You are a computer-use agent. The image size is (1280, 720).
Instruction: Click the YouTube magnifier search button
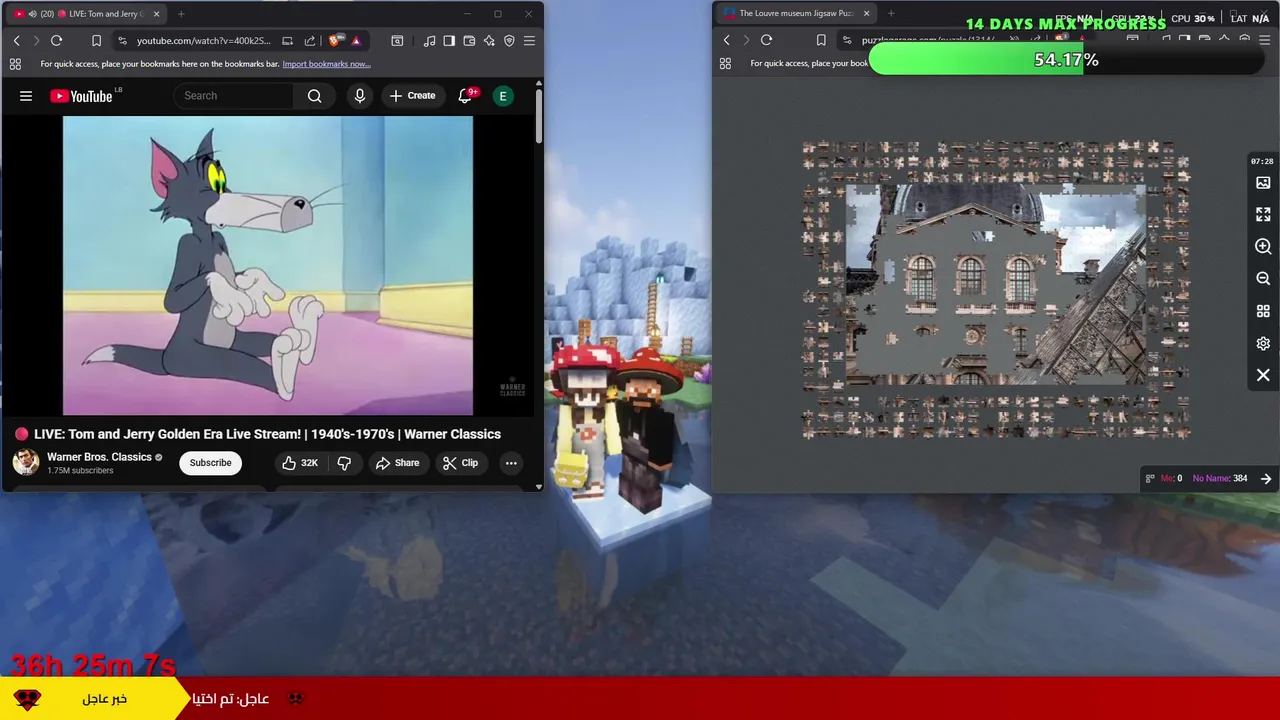(x=315, y=96)
